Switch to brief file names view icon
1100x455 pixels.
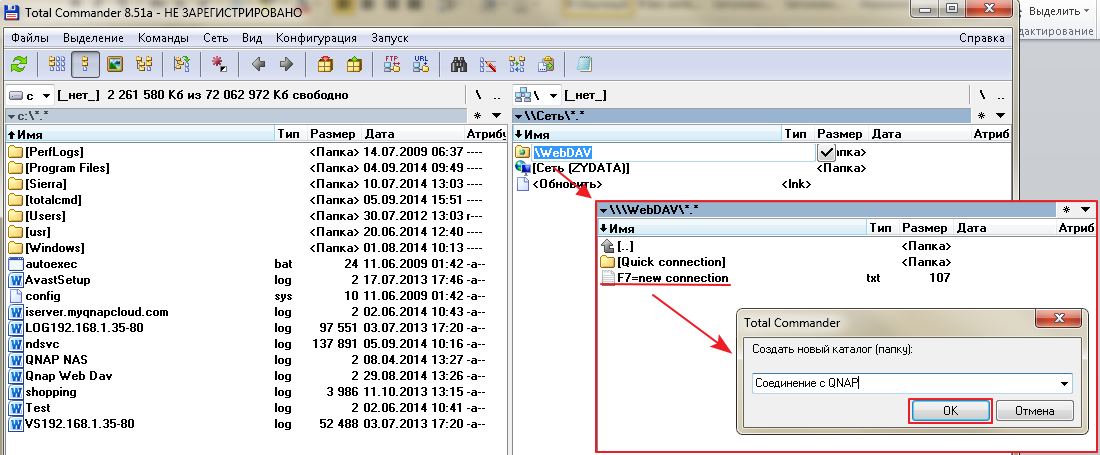click(x=57, y=64)
